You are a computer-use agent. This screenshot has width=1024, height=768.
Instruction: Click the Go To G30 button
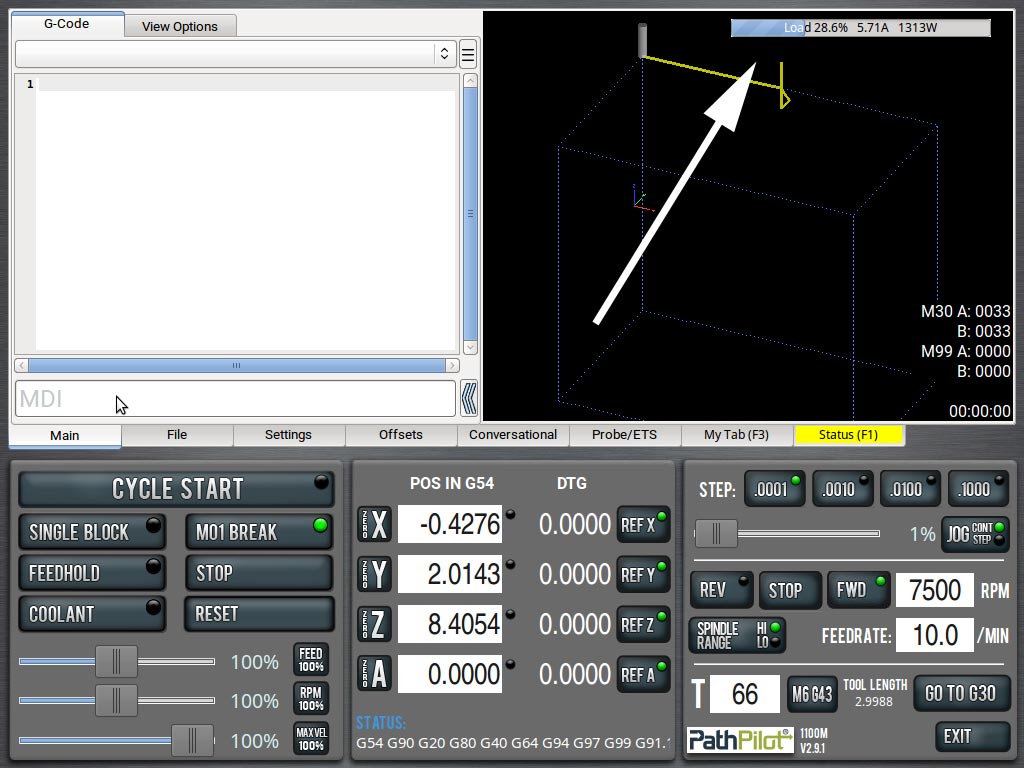click(x=961, y=693)
